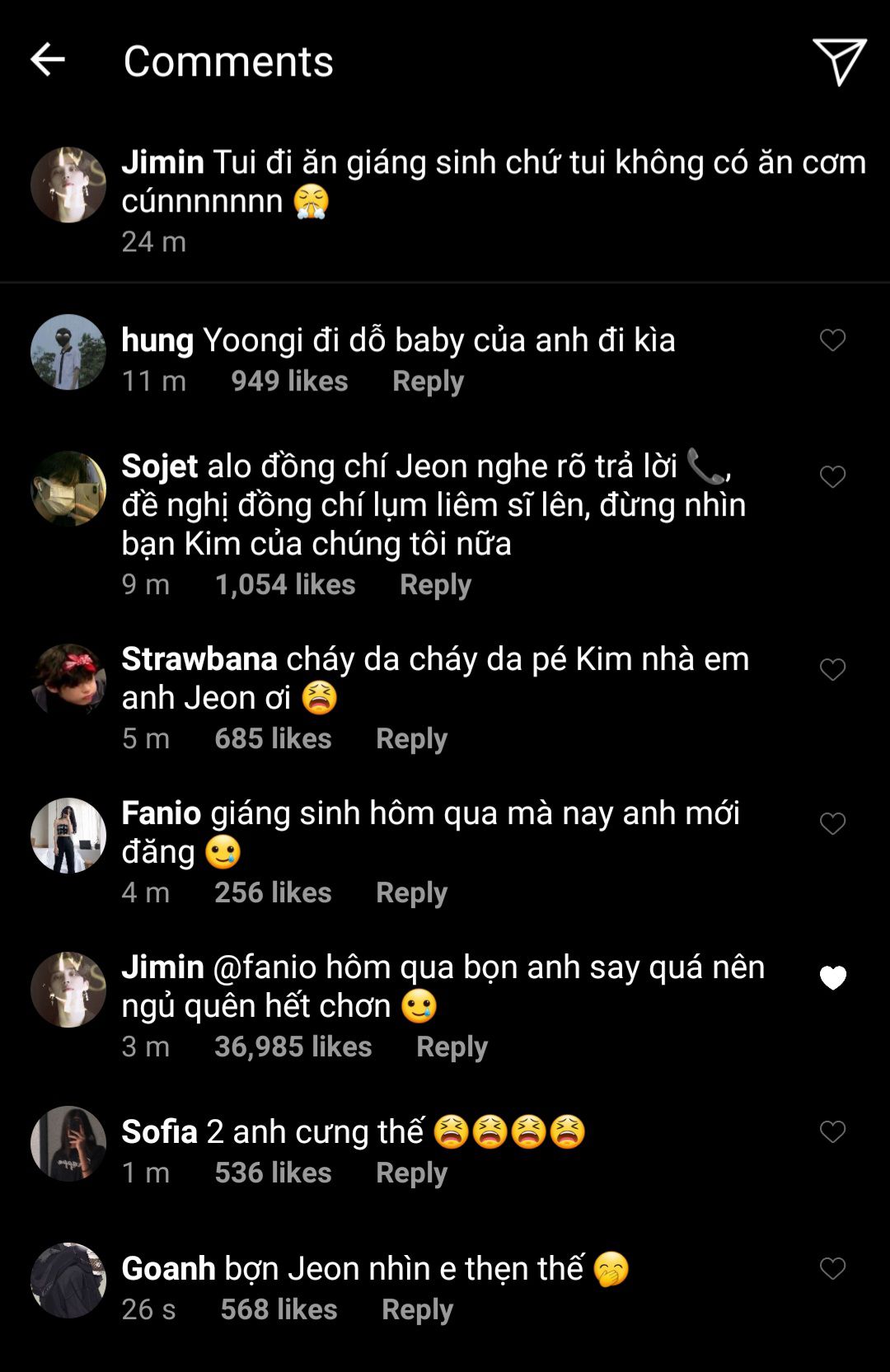Screen dimensions: 890x1372
Task: Reply to Strawbana's comment
Action: click(411, 738)
